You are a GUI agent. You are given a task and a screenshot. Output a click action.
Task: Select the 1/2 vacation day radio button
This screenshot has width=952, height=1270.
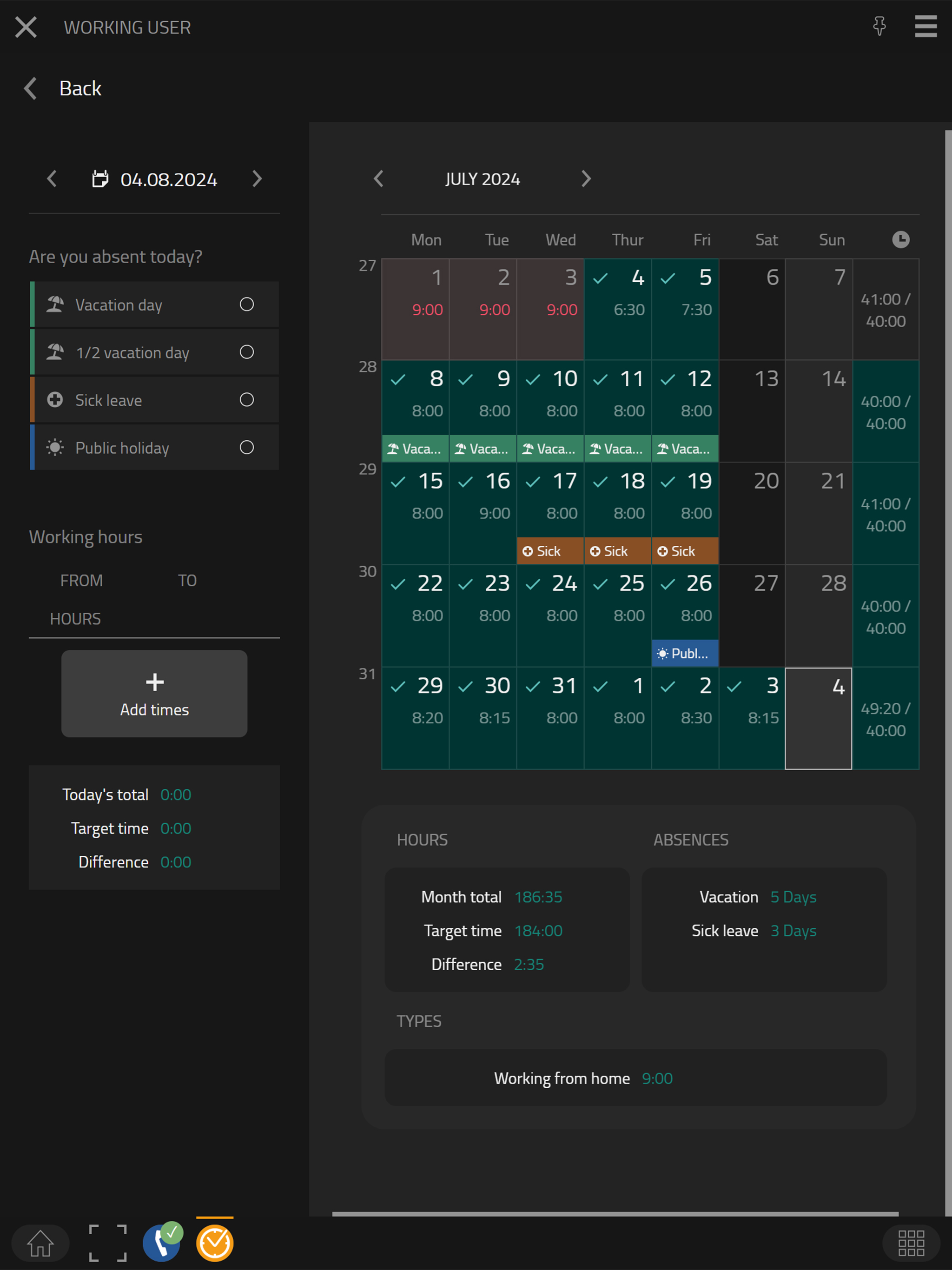pyautogui.click(x=247, y=352)
